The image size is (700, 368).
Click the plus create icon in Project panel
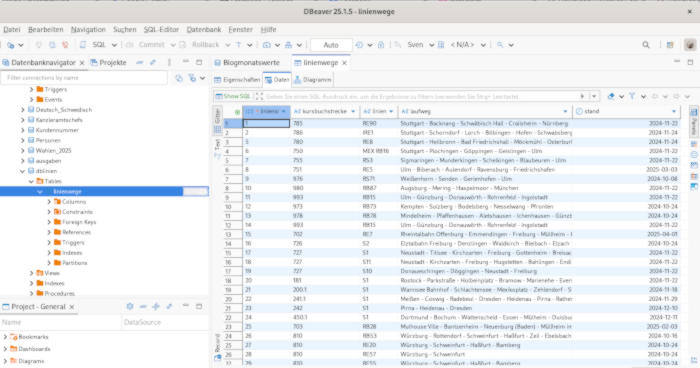click(x=156, y=306)
